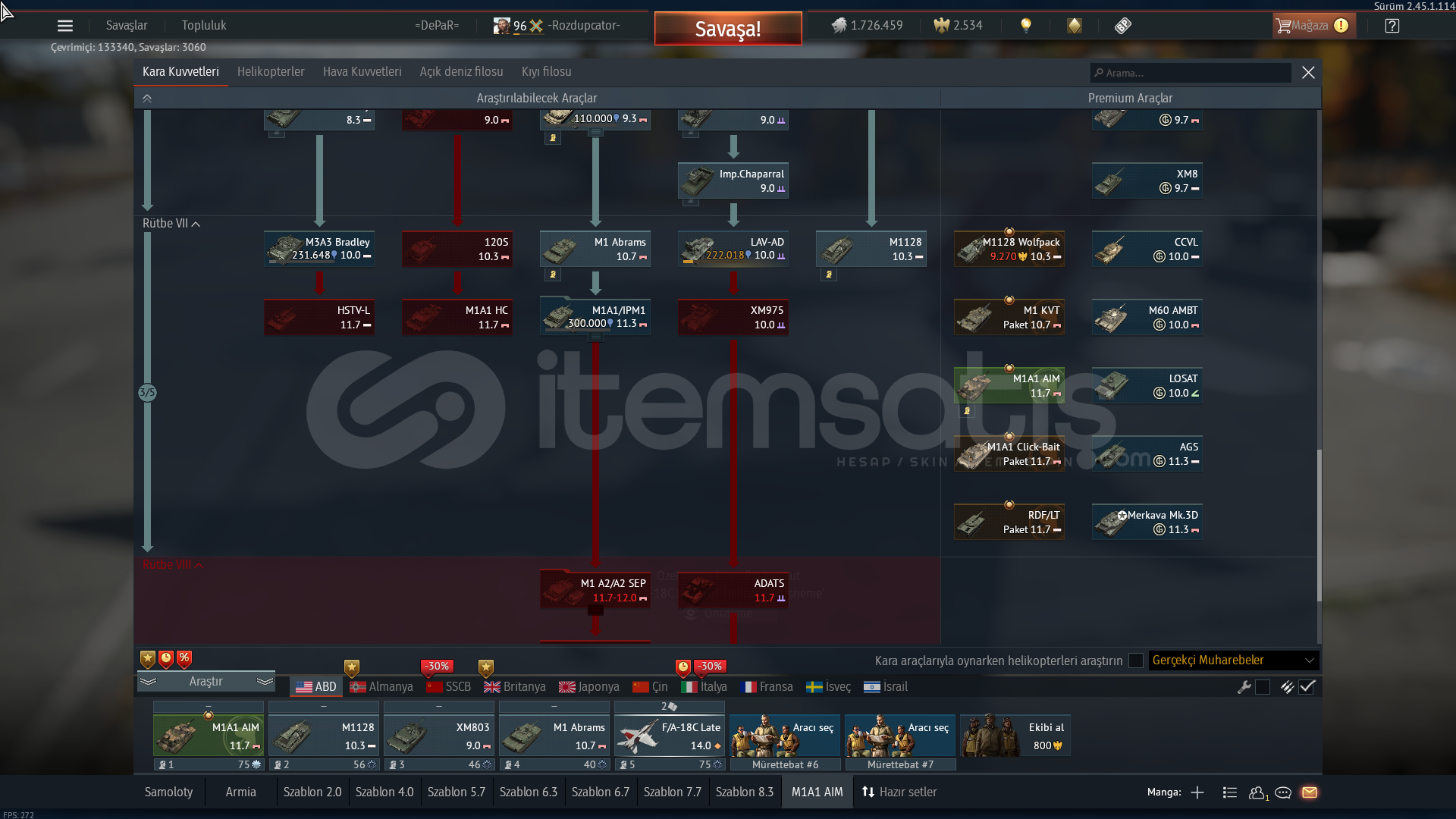Expand the Araştır panel left chevron

(149, 682)
